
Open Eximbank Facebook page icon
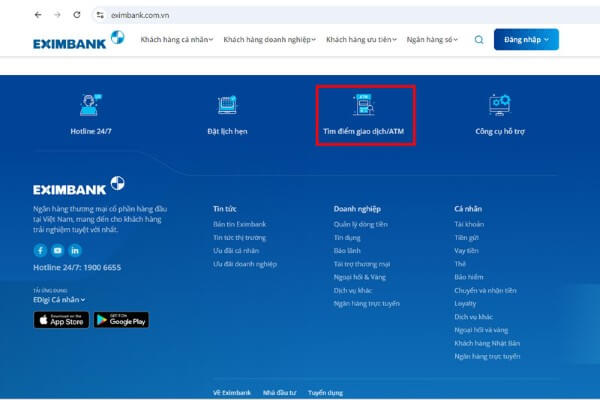click(x=40, y=250)
